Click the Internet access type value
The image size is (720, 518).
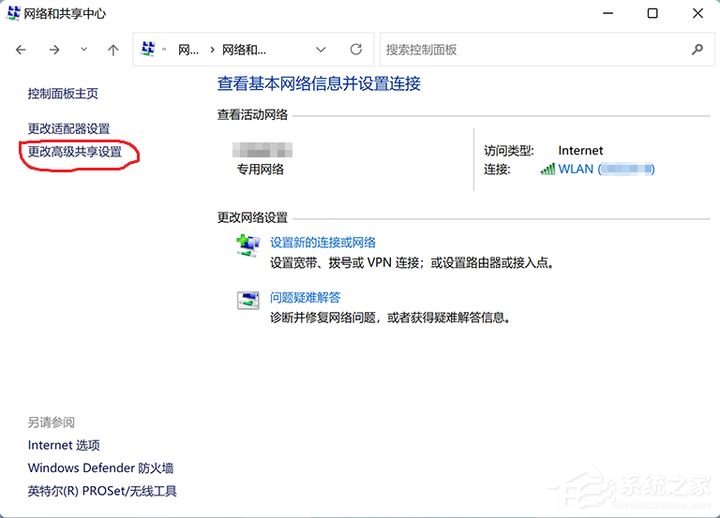tap(580, 151)
